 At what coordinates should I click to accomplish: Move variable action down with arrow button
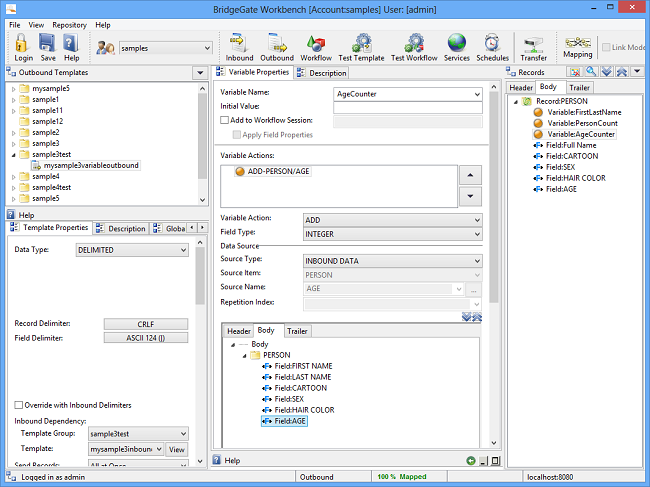click(470, 196)
